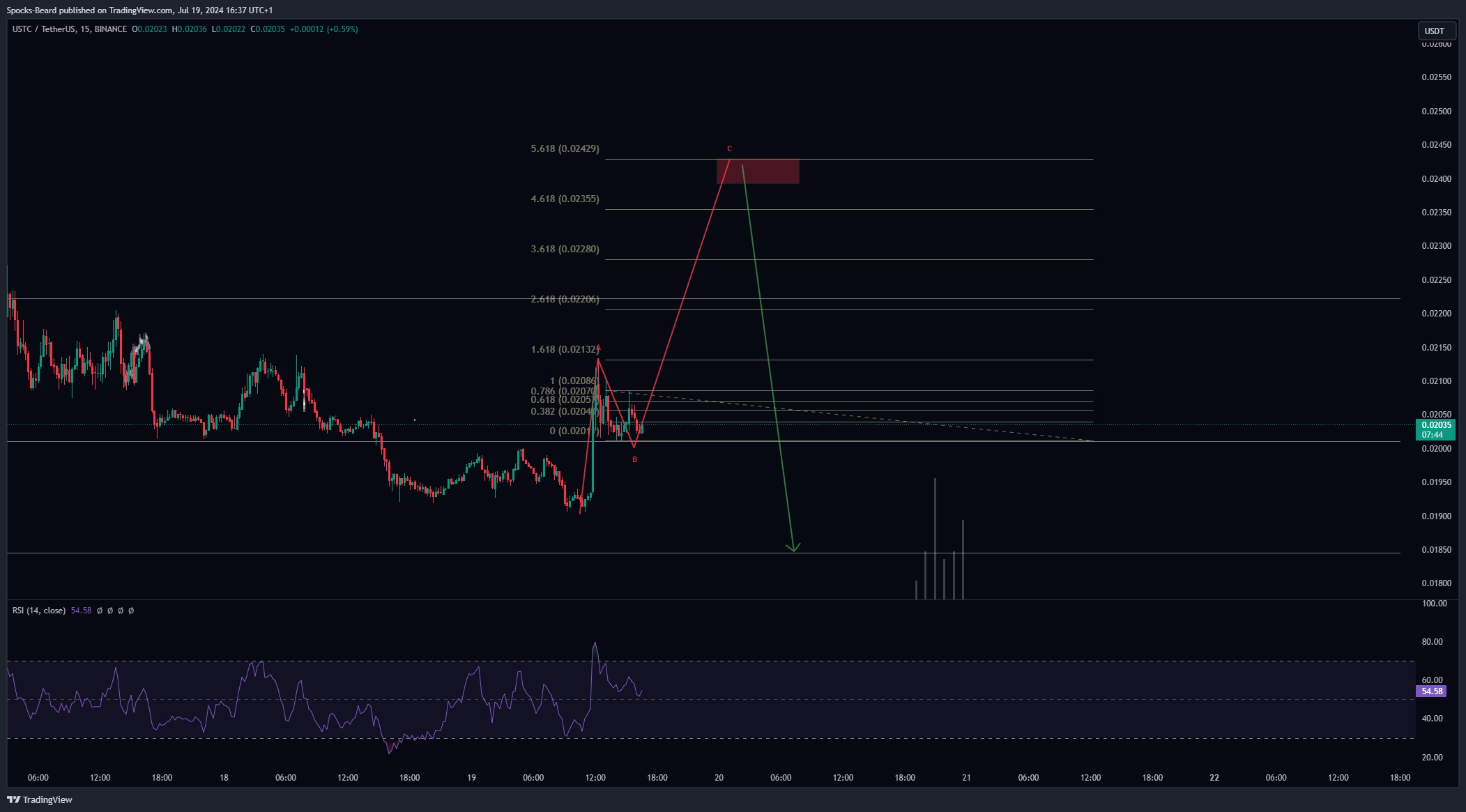The image size is (1466, 812).
Task: Click the purple 54.58 RSI legend value
Action: pos(81,611)
